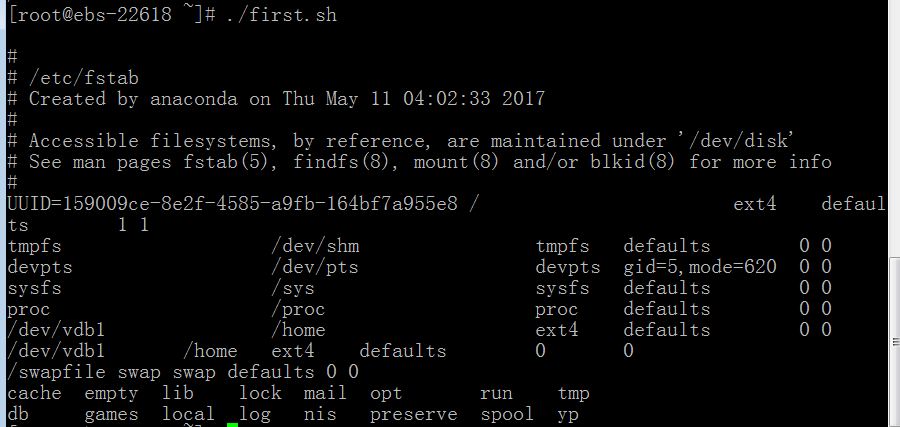Click the /proc mount point text

(x=298, y=309)
